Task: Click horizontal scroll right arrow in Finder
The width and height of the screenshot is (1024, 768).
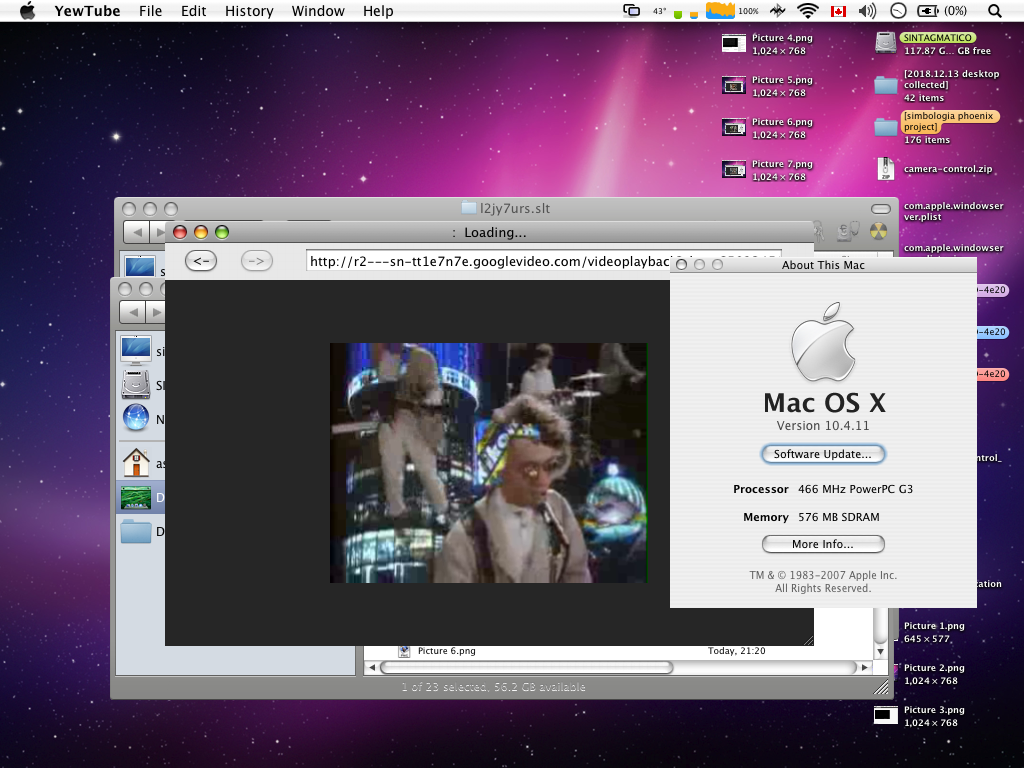Action: coord(865,667)
